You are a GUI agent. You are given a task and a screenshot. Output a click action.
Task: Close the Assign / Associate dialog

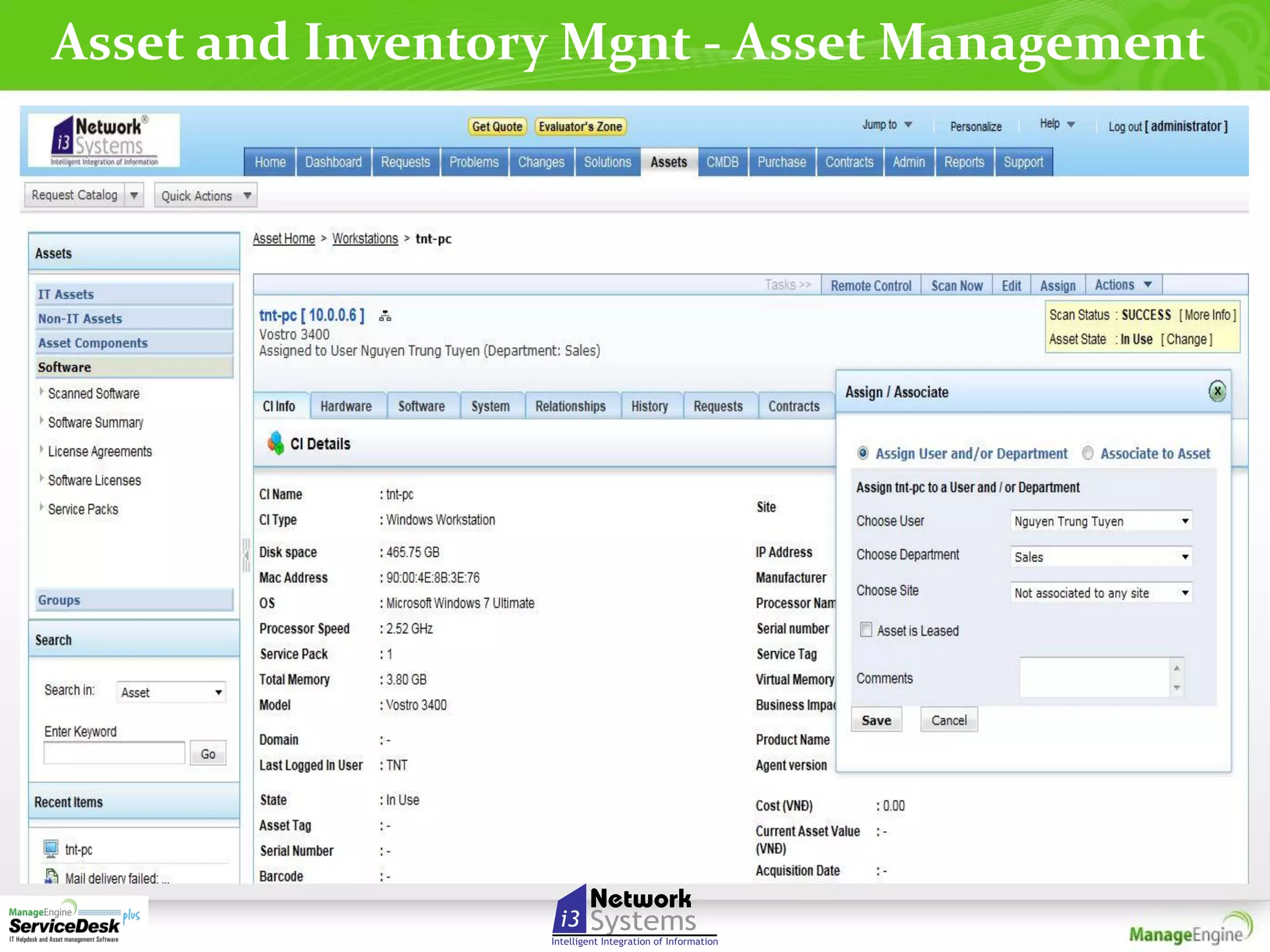click(1217, 391)
